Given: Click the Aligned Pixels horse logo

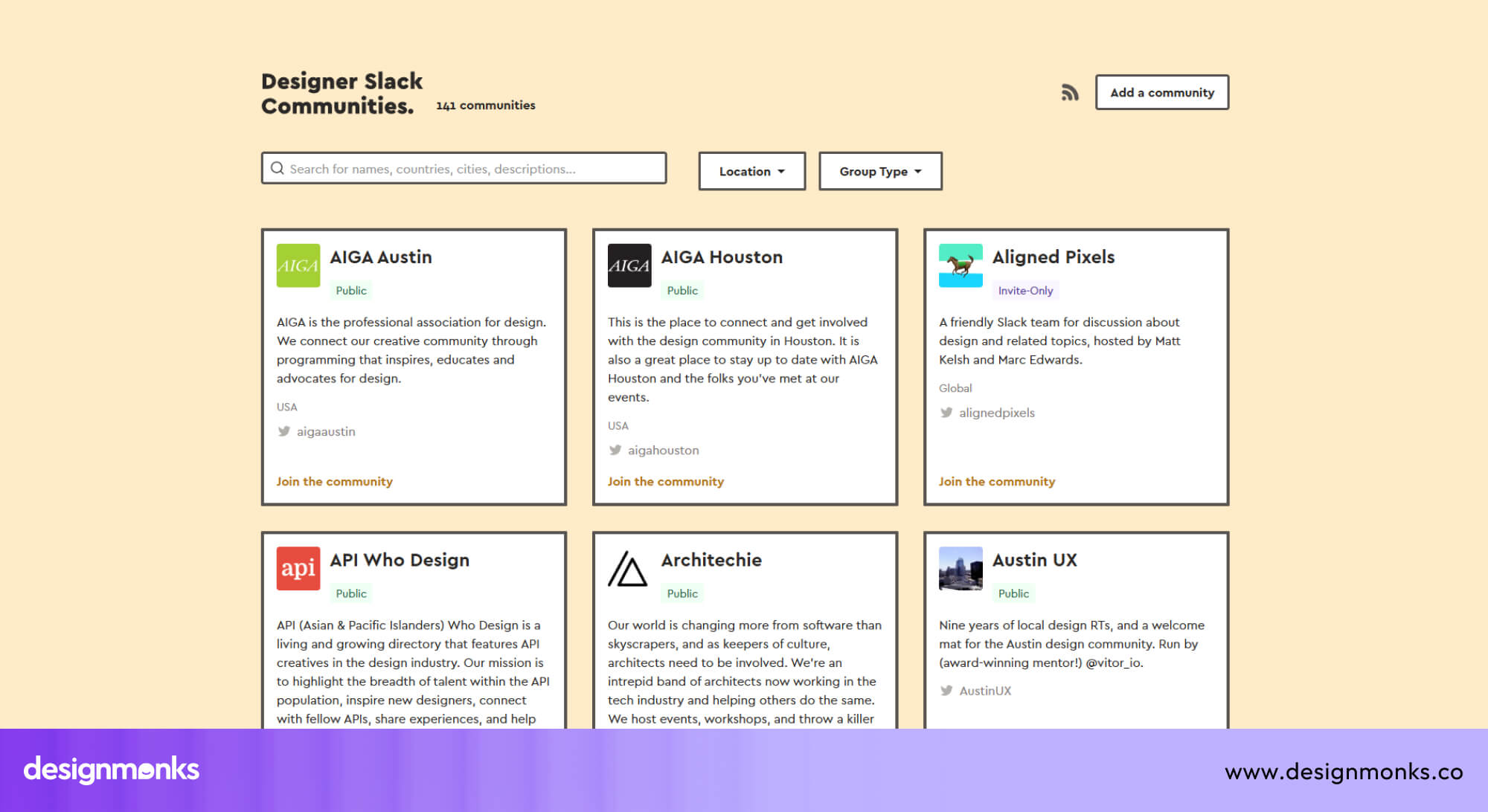Looking at the screenshot, I should (961, 265).
